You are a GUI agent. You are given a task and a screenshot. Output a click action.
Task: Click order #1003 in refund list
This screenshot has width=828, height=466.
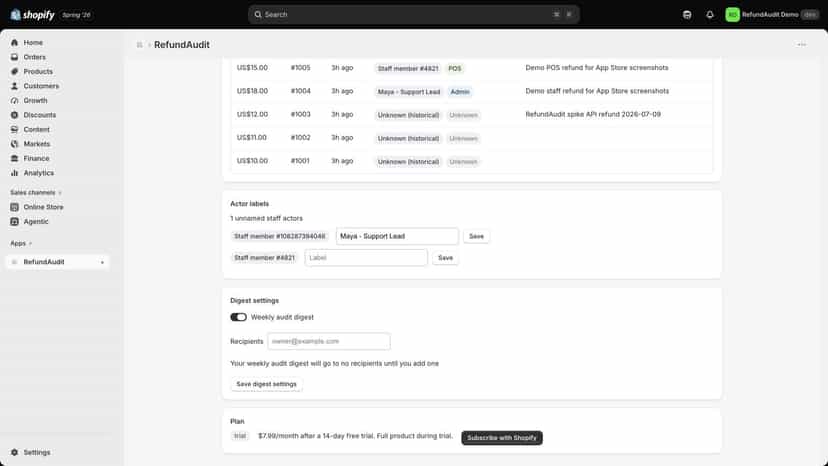tap(300, 114)
